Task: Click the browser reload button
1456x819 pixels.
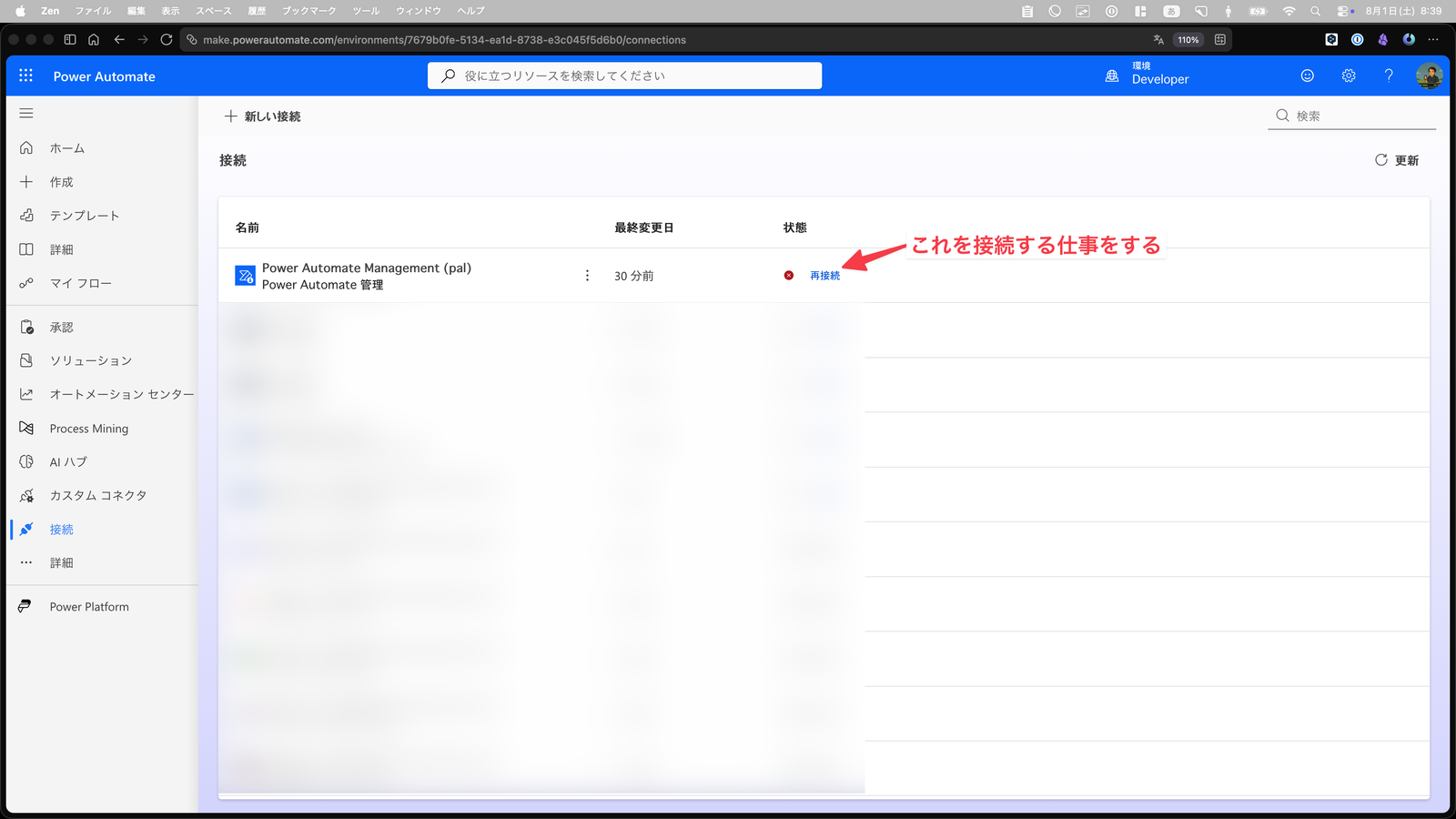Action: pos(167,40)
